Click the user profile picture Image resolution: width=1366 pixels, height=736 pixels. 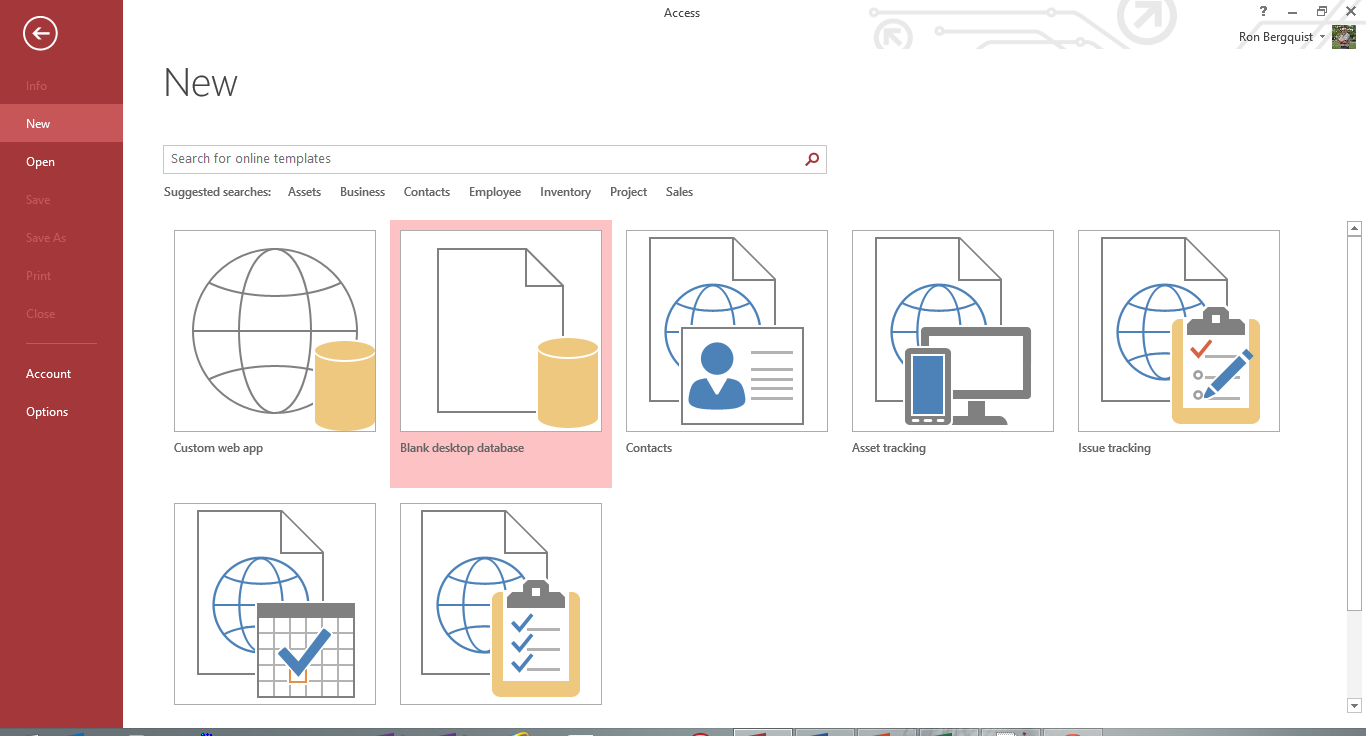pyautogui.click(x=1344, y=37)
